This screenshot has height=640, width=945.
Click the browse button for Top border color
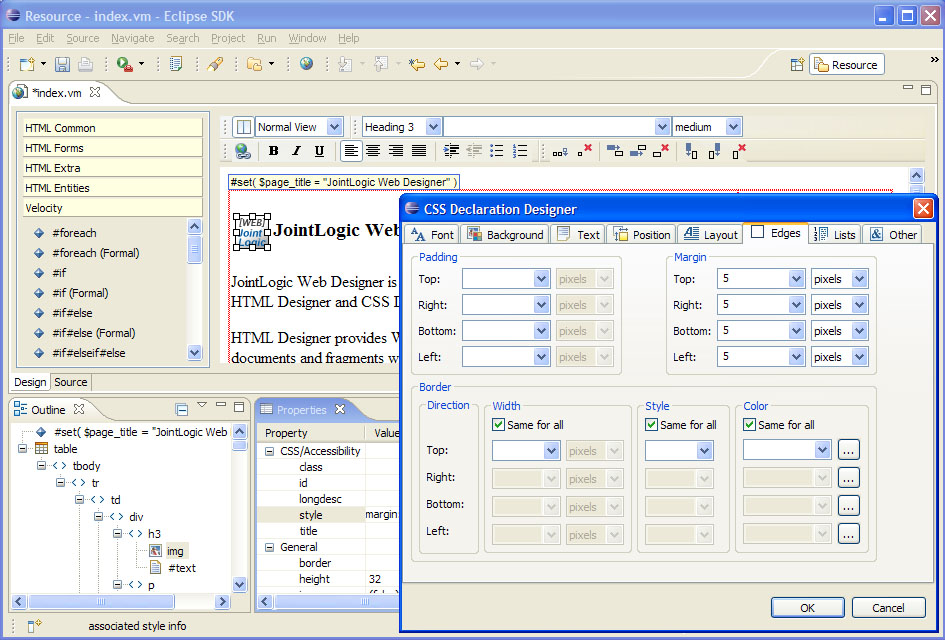tap(848, 450)
